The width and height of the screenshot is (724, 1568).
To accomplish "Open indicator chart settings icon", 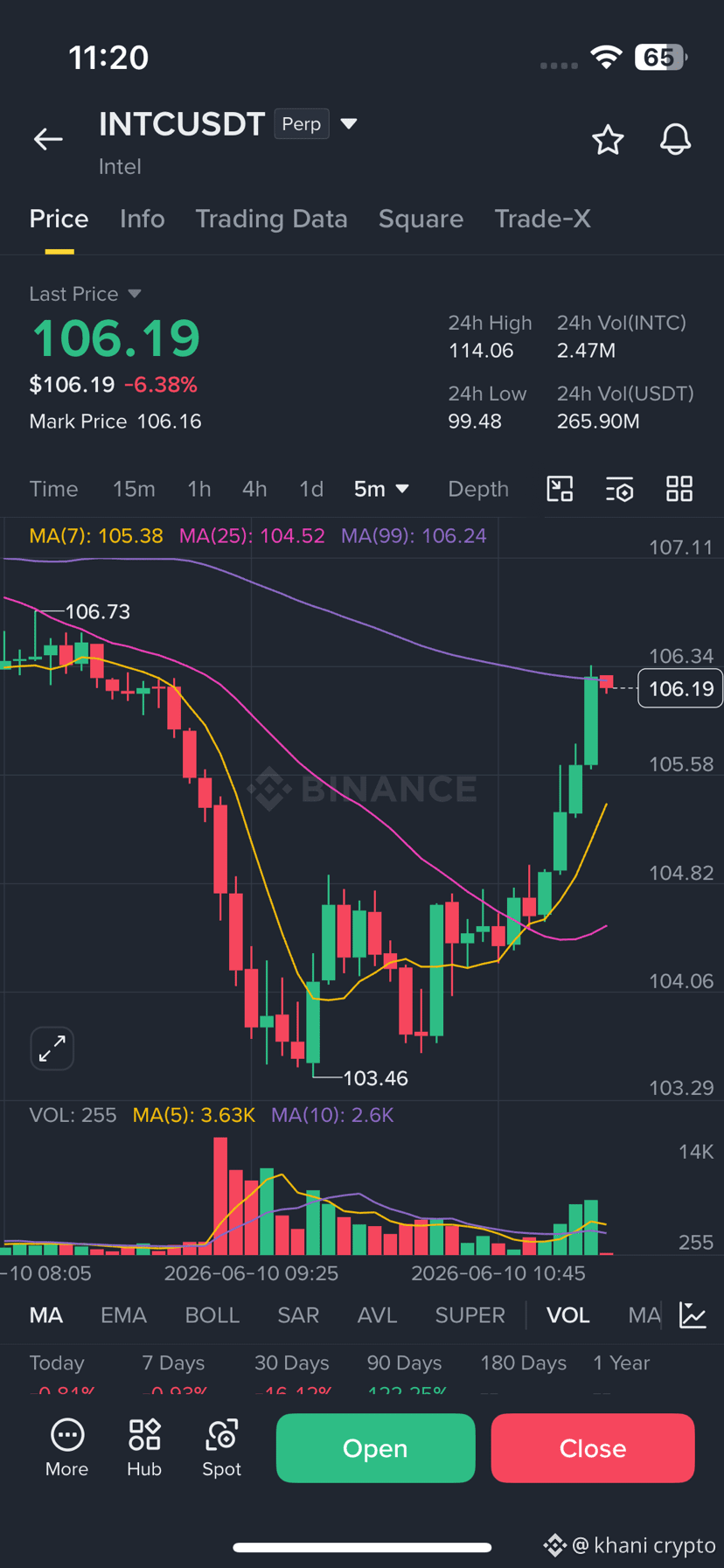I will point(693,1315).
